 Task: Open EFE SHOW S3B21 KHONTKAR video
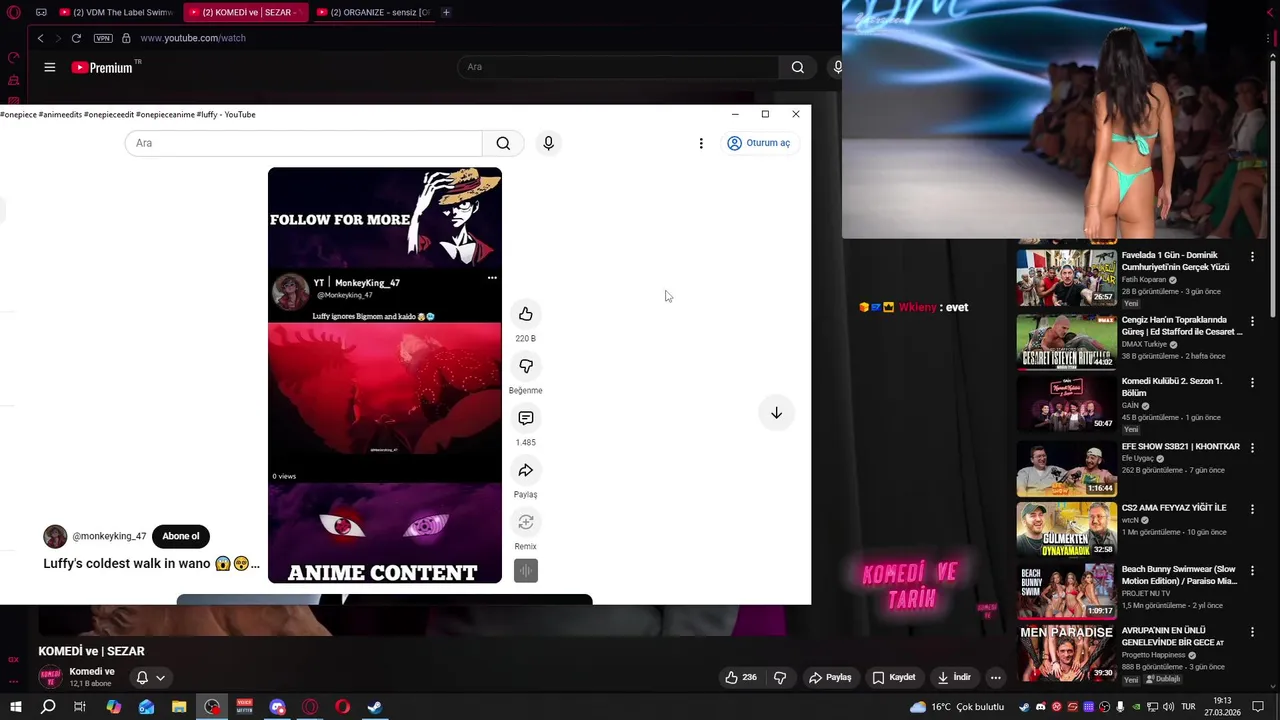(1066, 468)
